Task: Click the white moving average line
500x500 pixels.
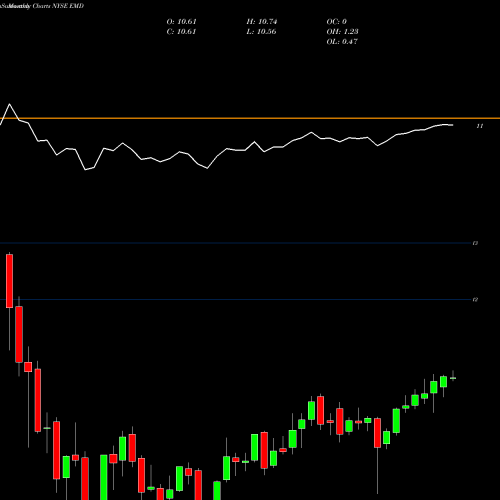Action: click(227, 148)
